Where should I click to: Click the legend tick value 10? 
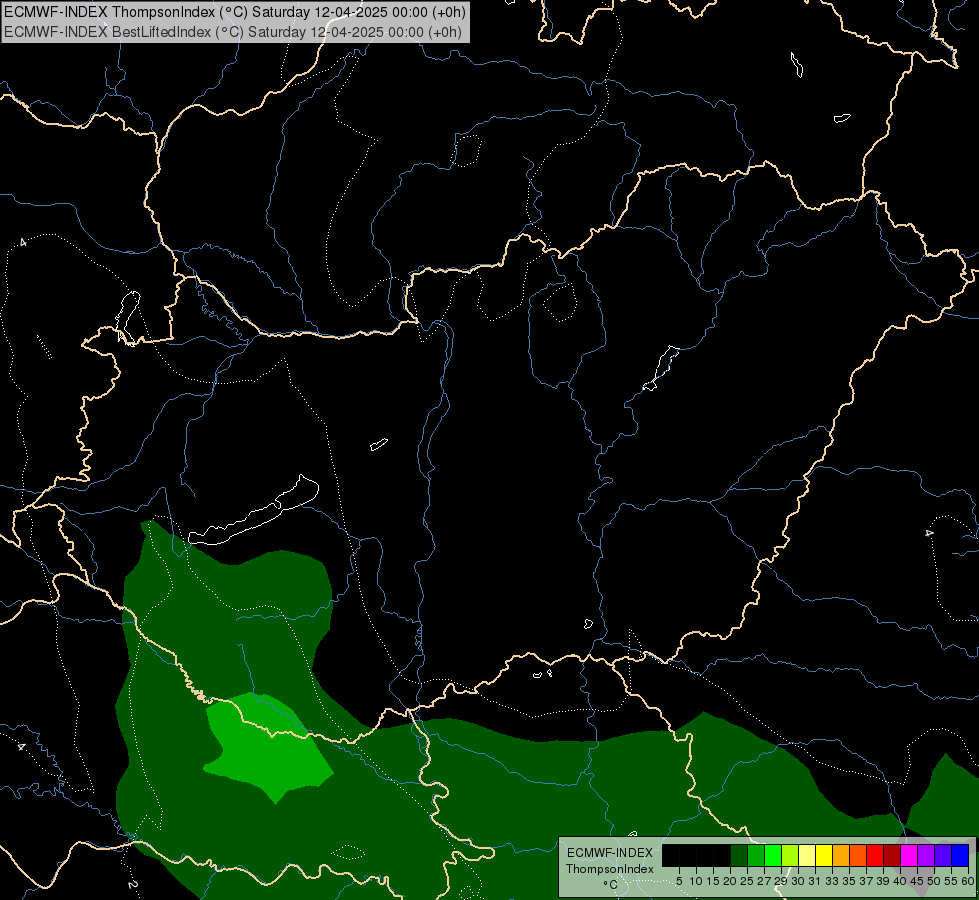(x=696, y=881)
